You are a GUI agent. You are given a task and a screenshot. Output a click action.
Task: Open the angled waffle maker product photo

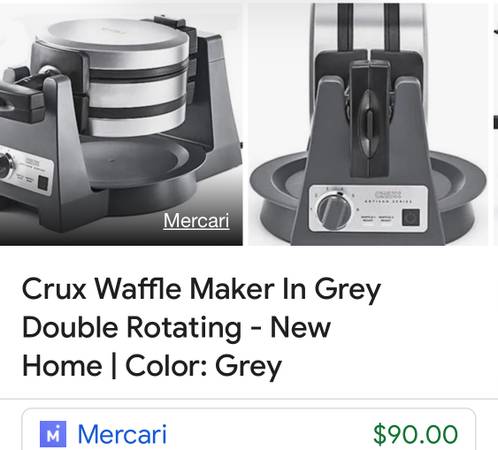click(x=121, y=124)
